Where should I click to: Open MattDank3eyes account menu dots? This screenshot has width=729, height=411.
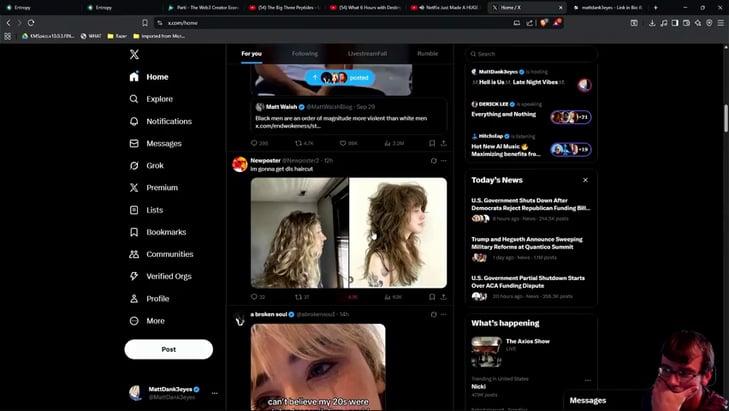coord(214,393)
